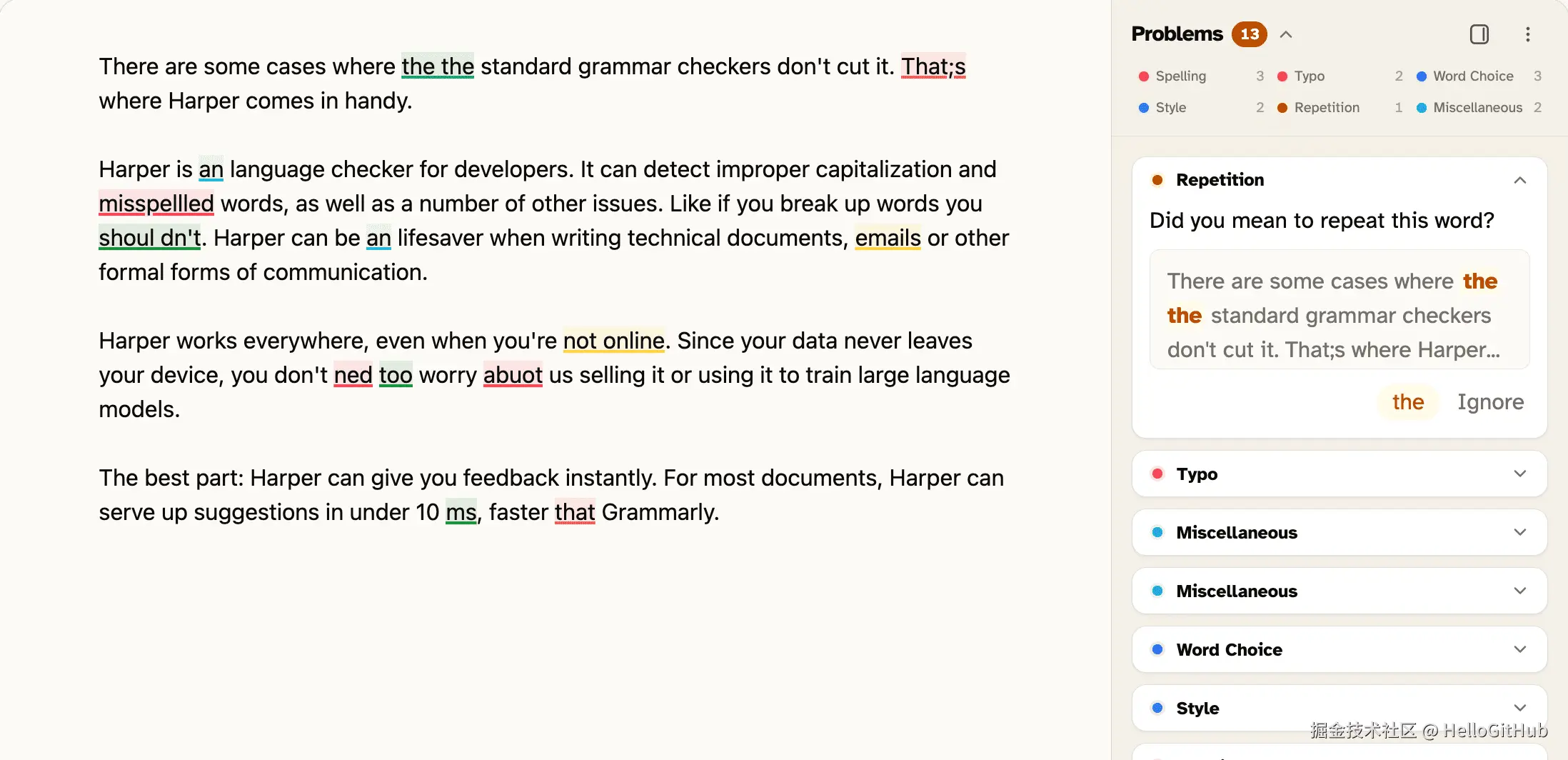Click the highlighted "the the" repetition
The height and width of the screenshot is (760, 1568).
(x=438, y=66)
